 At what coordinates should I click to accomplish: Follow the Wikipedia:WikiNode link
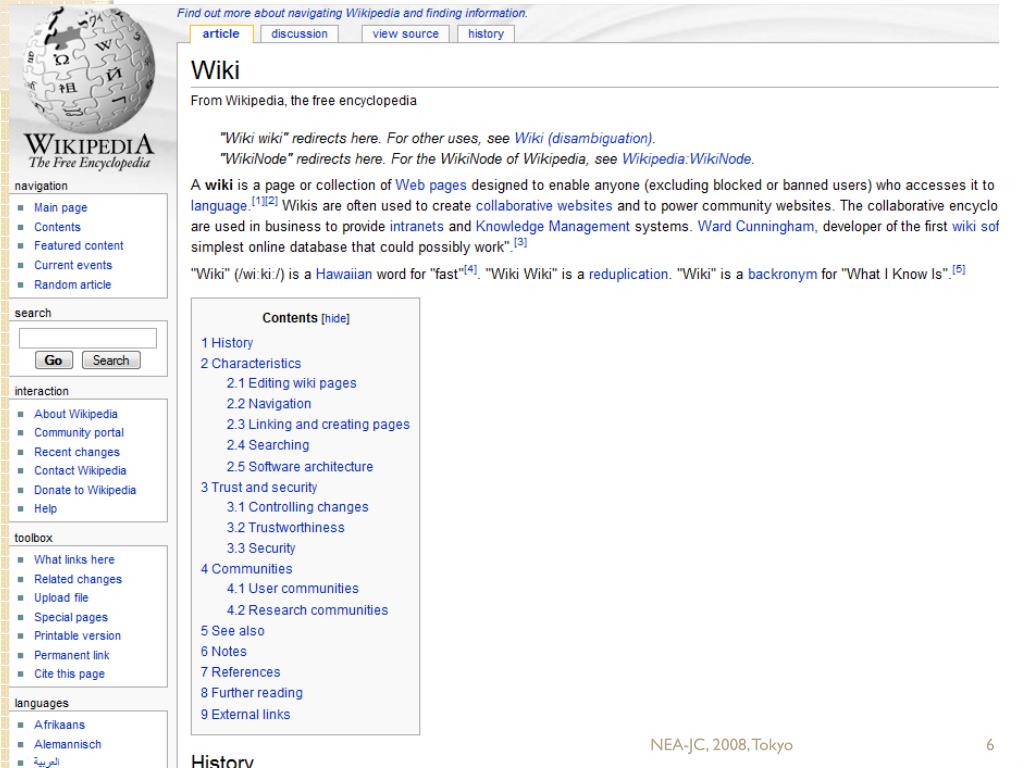pos(686,159)
